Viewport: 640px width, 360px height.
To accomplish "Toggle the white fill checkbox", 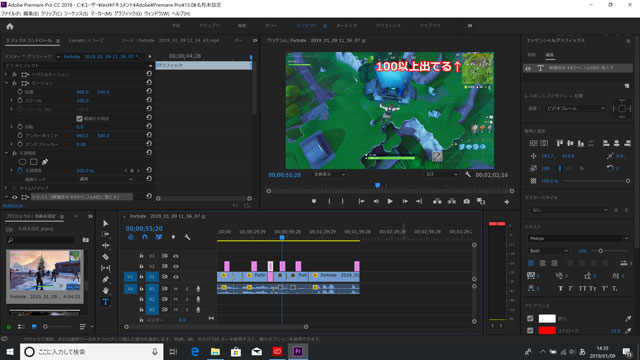I will (x=530, y=318).
